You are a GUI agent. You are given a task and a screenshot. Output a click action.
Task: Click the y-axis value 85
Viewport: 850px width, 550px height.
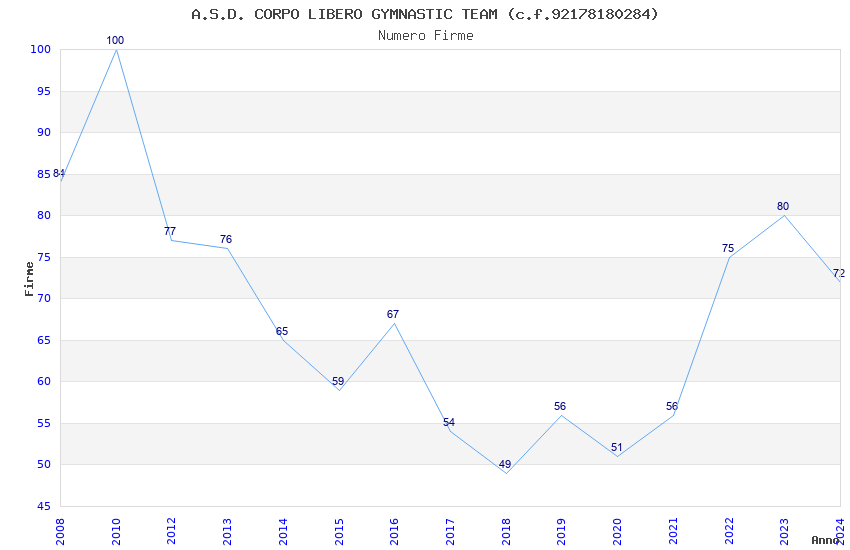click(44, 174)
